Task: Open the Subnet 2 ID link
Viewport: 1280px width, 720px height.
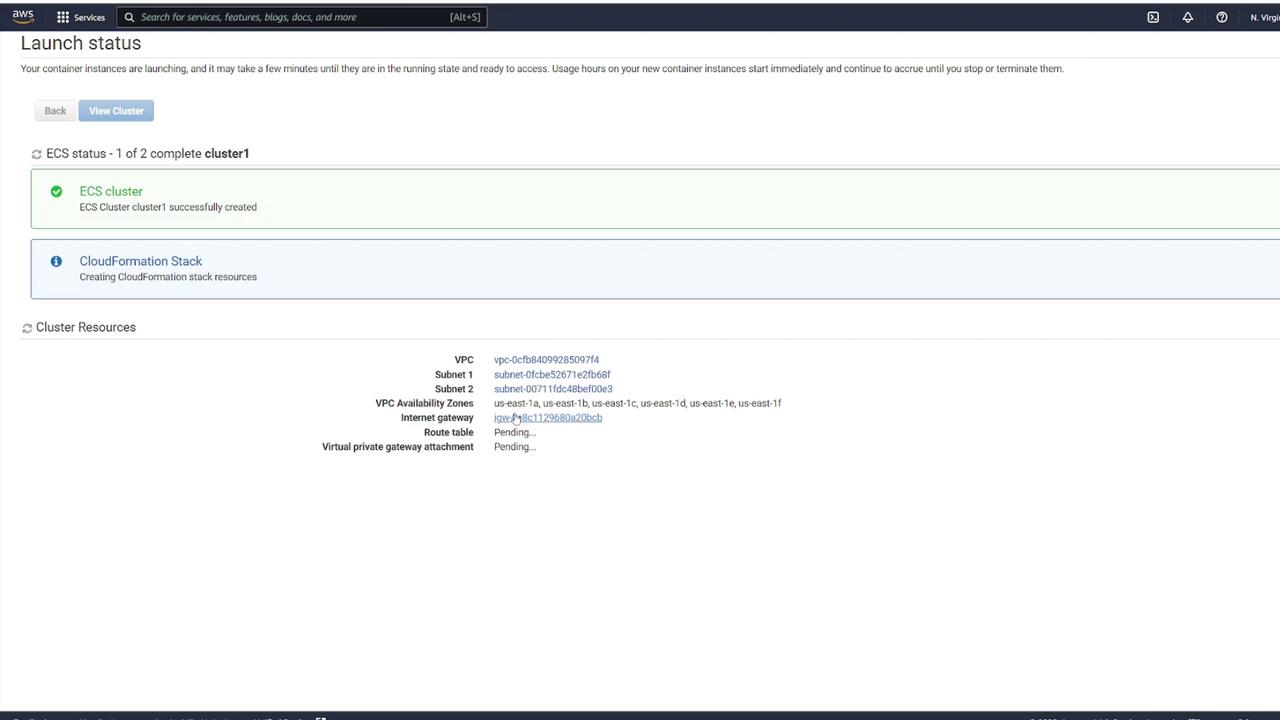Action: [x=553, y=389]
